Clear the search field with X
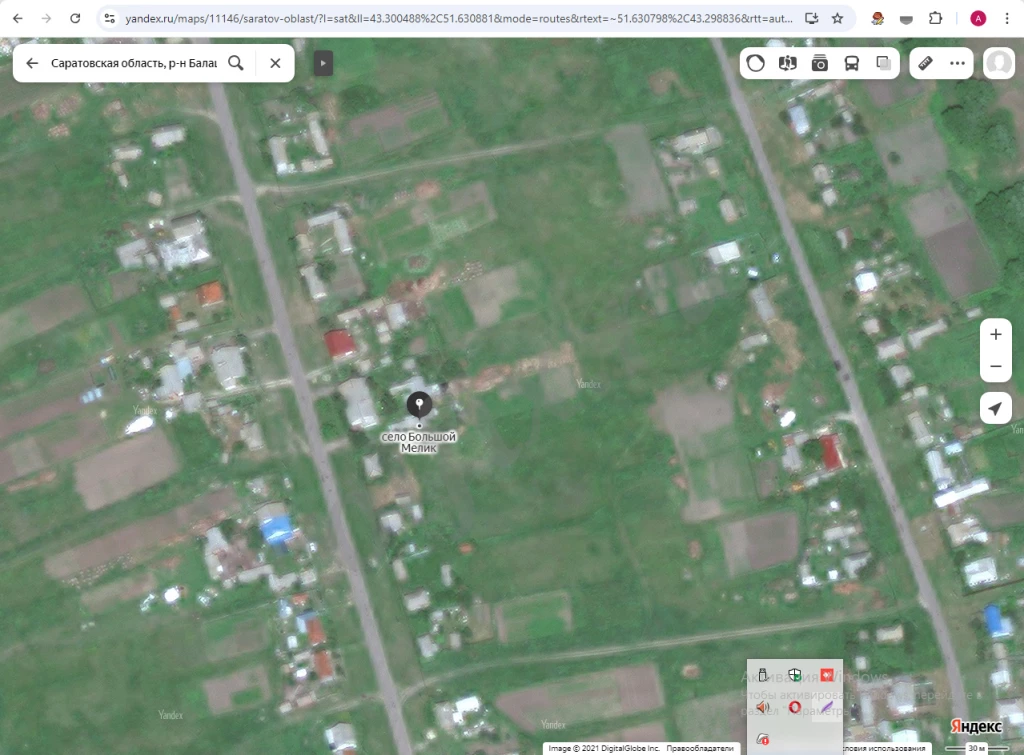Image resolution: width=1024 pixels, height=755 pixels. (275, 63)
